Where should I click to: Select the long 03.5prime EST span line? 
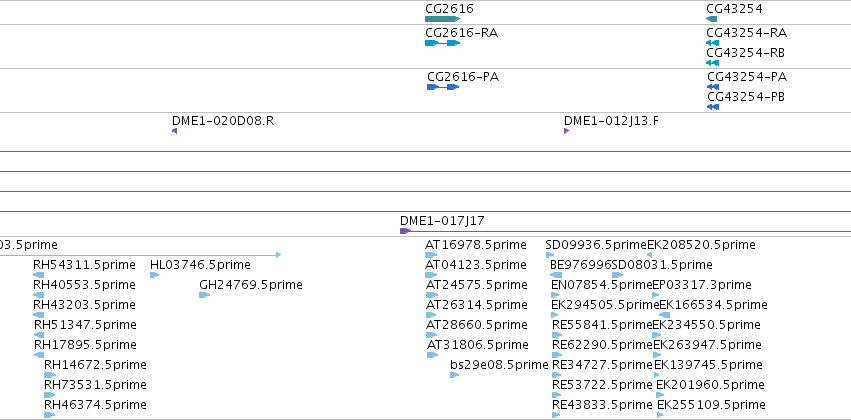(141, 255)
